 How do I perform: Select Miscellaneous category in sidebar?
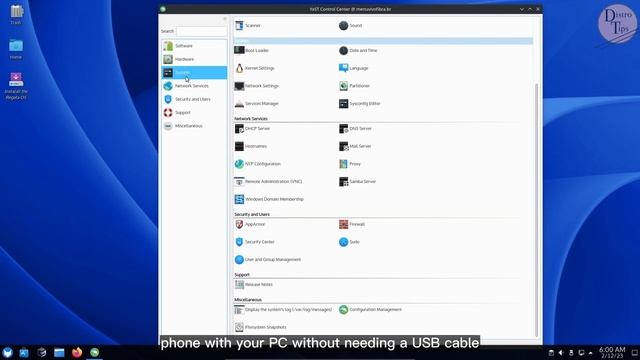[x=194, y=126]
